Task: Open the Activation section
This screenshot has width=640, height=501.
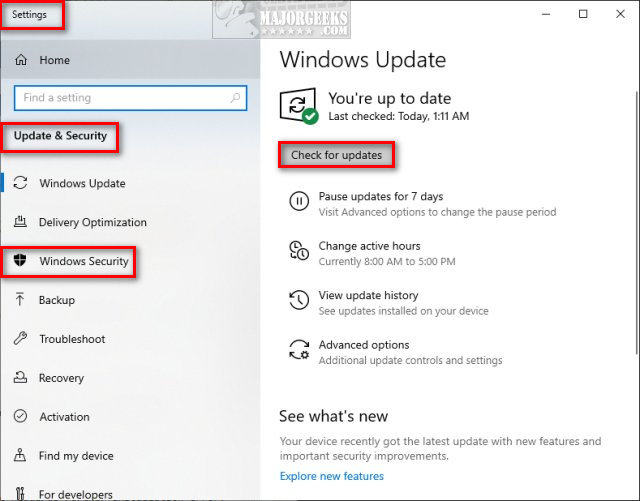Action: click(x=130, y=417)
